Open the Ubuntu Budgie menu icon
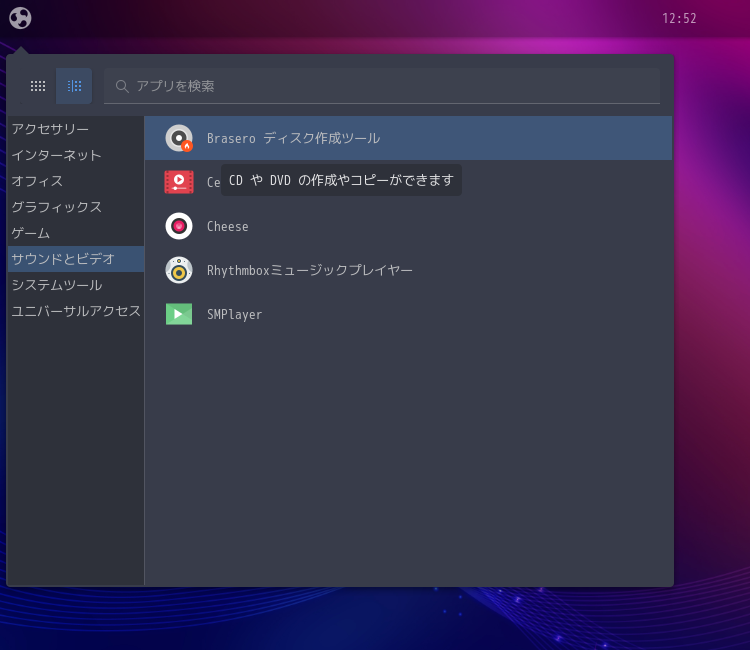Image resolution: width=750 pixels, height=650 pixels. [20, 18]
